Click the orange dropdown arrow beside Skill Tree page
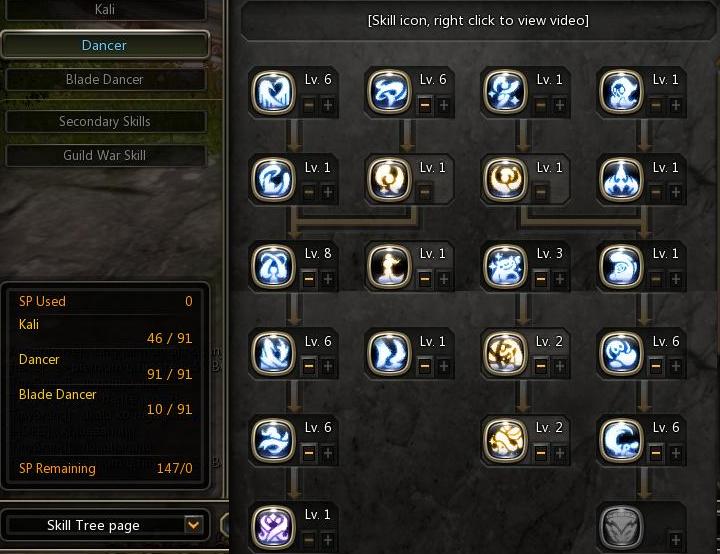This screenshot has width=720, height=554. 193,525
